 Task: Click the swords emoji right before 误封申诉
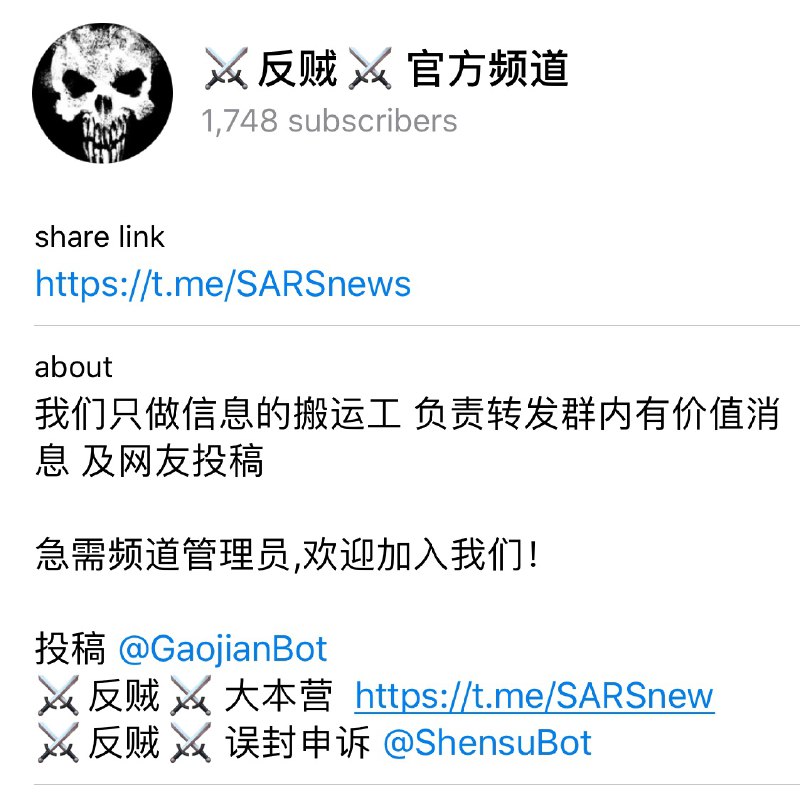[x=190, y=742]
